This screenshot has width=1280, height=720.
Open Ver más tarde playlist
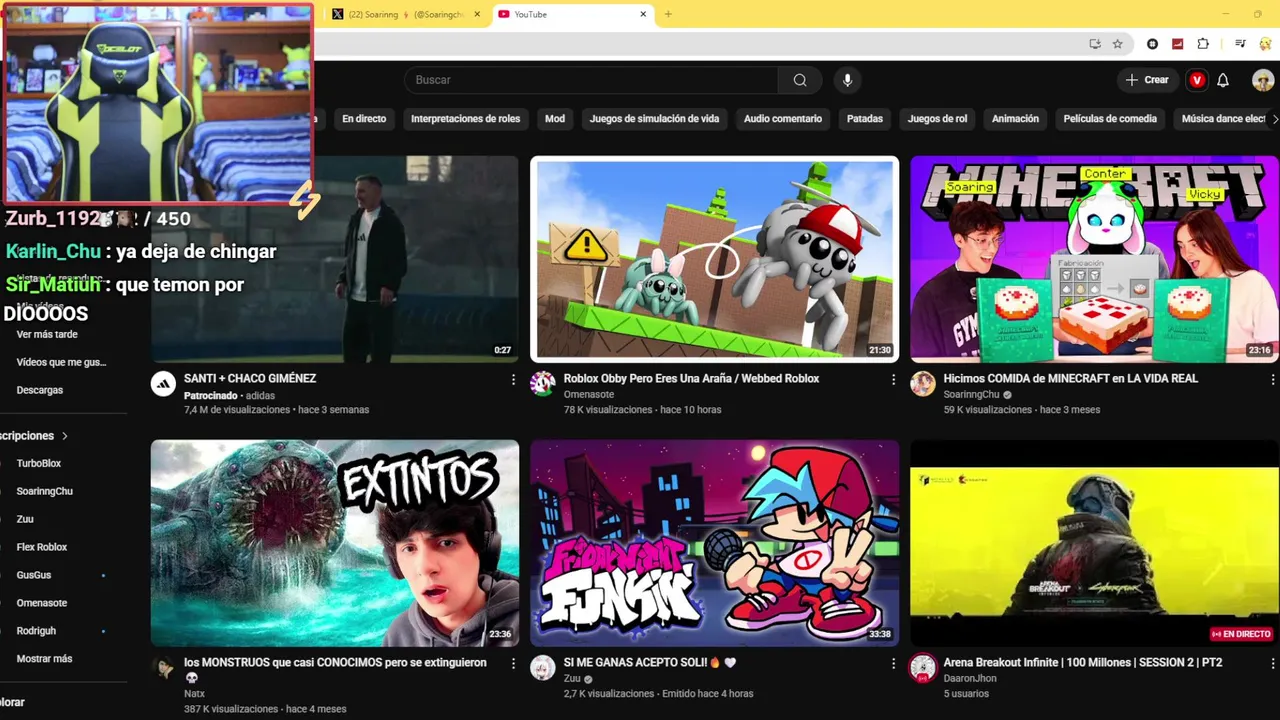47,334
